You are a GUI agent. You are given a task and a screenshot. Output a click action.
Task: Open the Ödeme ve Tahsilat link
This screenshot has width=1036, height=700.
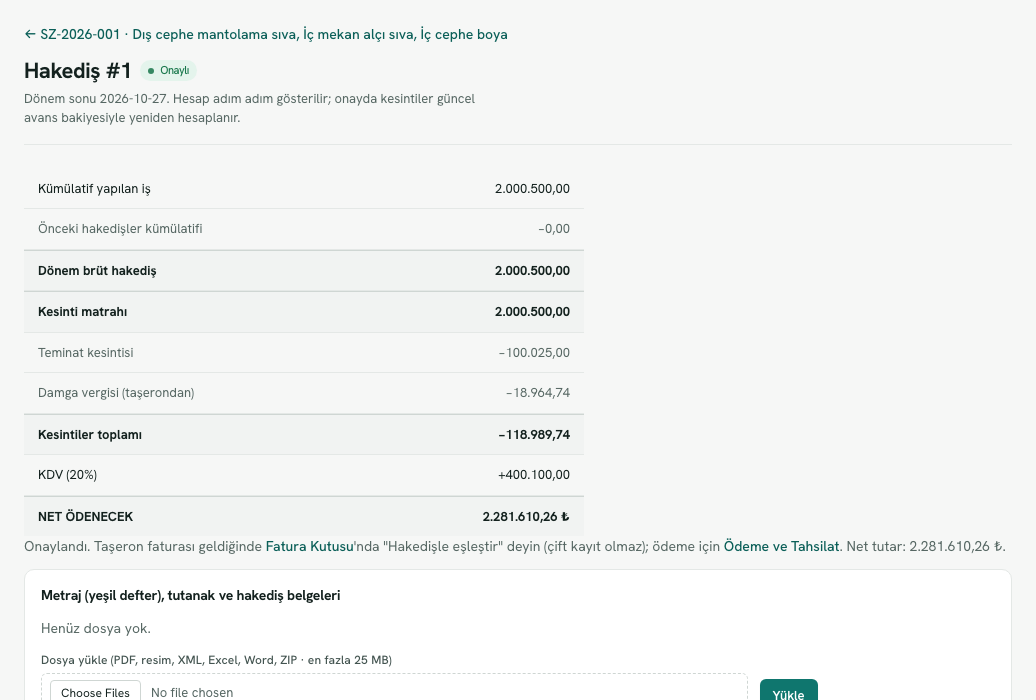(781, 547)
